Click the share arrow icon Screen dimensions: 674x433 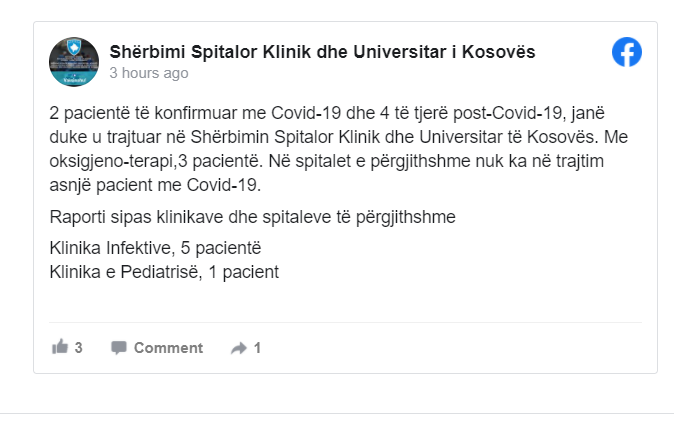tap(238, 348)
